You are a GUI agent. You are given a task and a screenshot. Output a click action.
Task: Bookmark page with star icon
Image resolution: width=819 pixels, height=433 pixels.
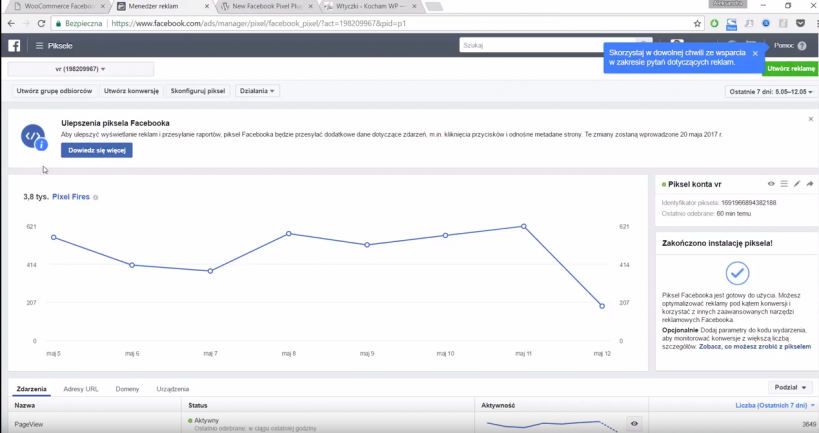pyautogui.click(x=697, y=24)
